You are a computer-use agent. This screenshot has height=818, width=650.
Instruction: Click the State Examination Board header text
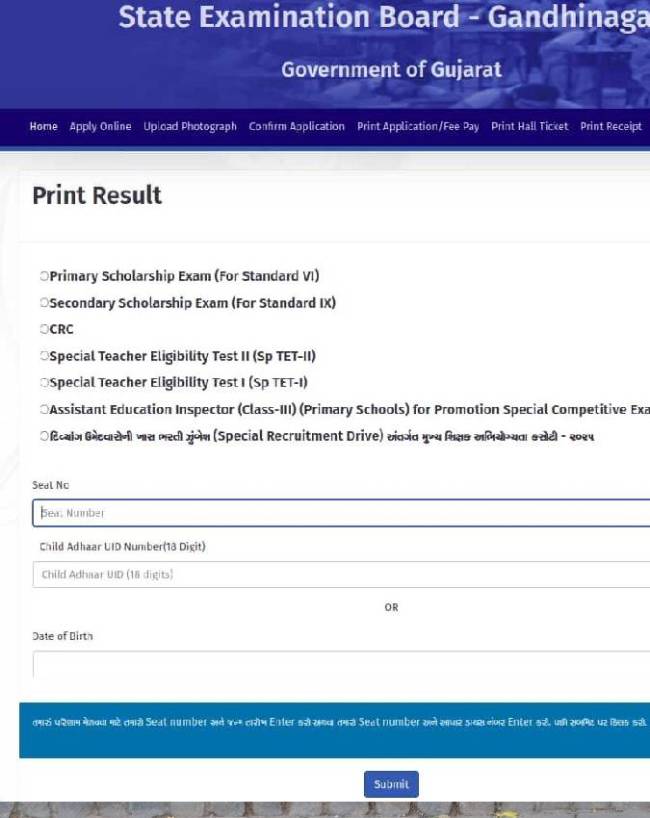(384, 17)
